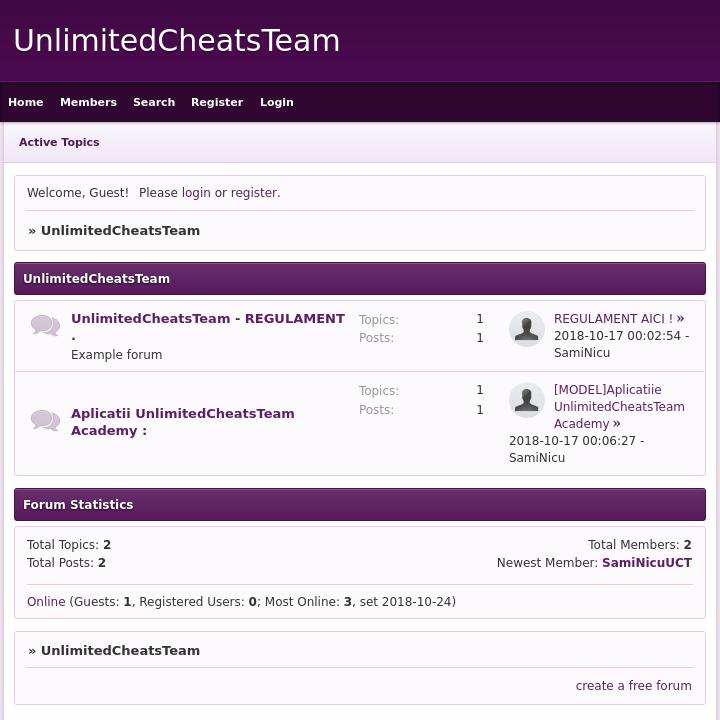Click the REGULAMENT forum speech bubble icon
Viewport: 720px width, 720px height.
[x=45, y=325]
